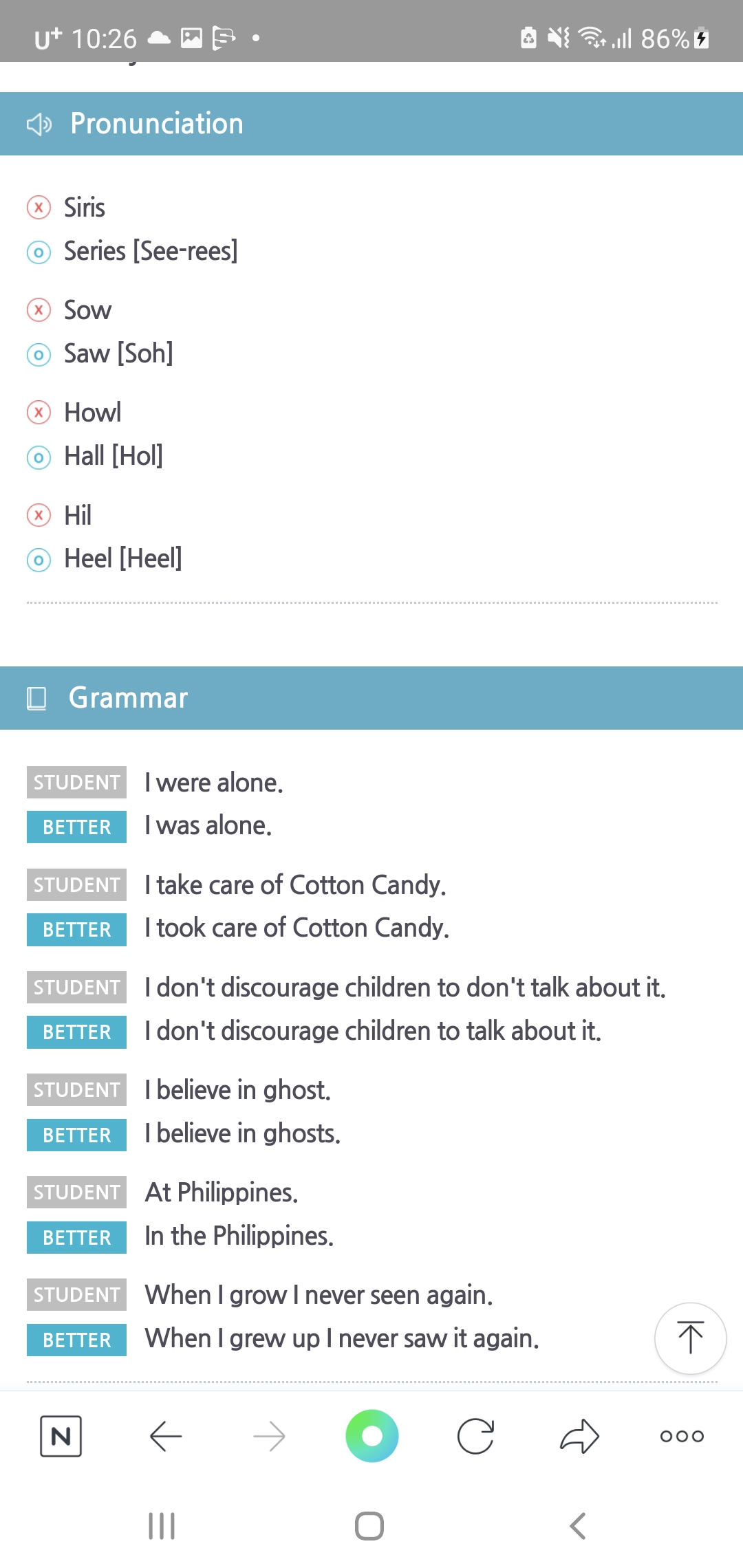Viewport: 743px width, 1568px height.
Task: Tap the Android home button
Action: click(x=369, y=1526)
